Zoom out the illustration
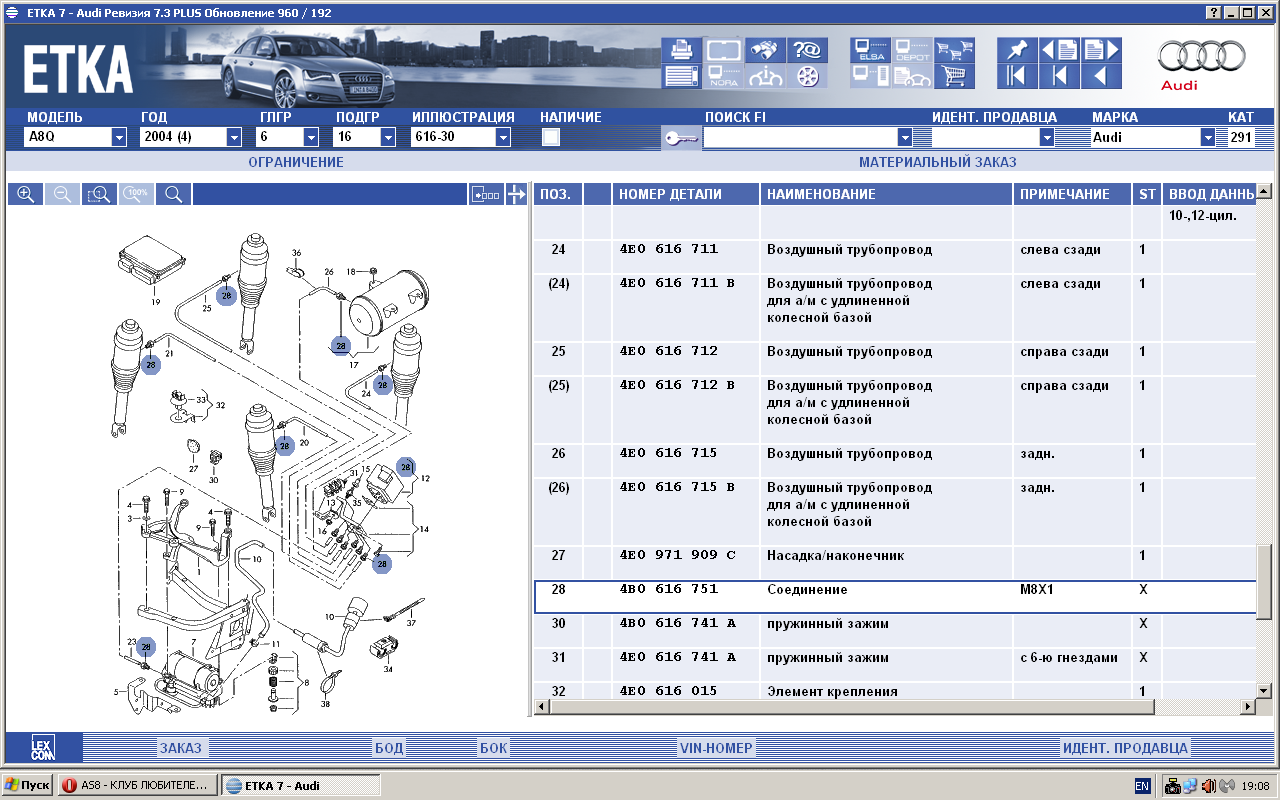Image resolution: width=1280 pixels, height=800 pixels. (62, 194)
